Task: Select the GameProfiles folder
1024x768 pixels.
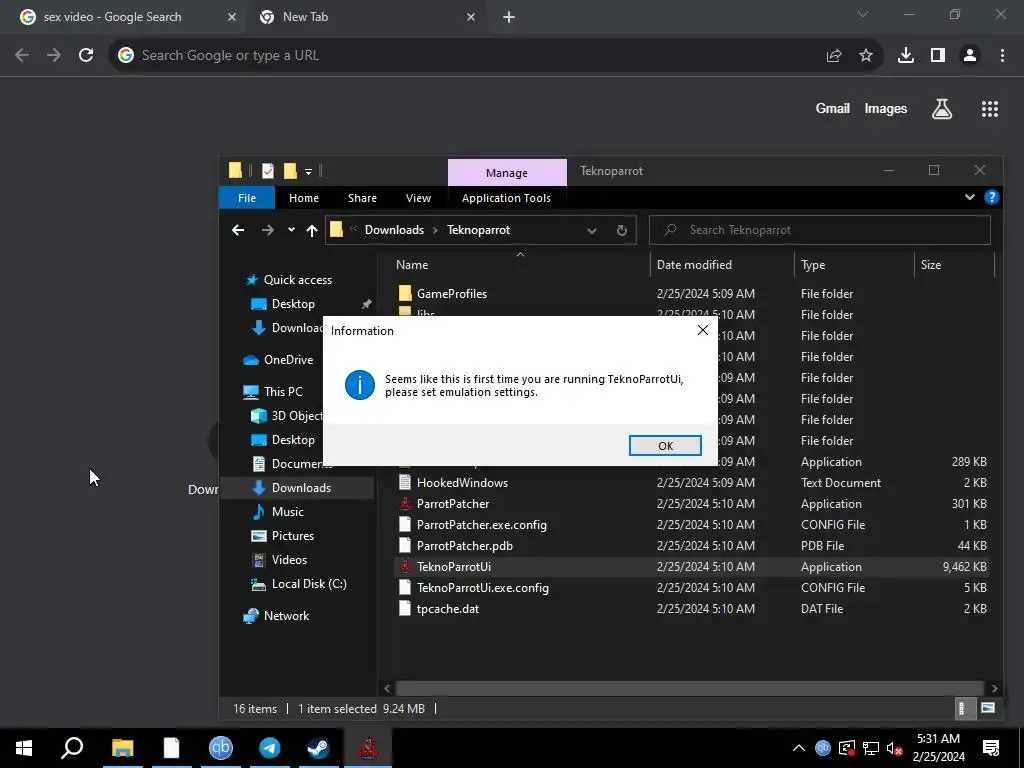Action: [452, 294]
